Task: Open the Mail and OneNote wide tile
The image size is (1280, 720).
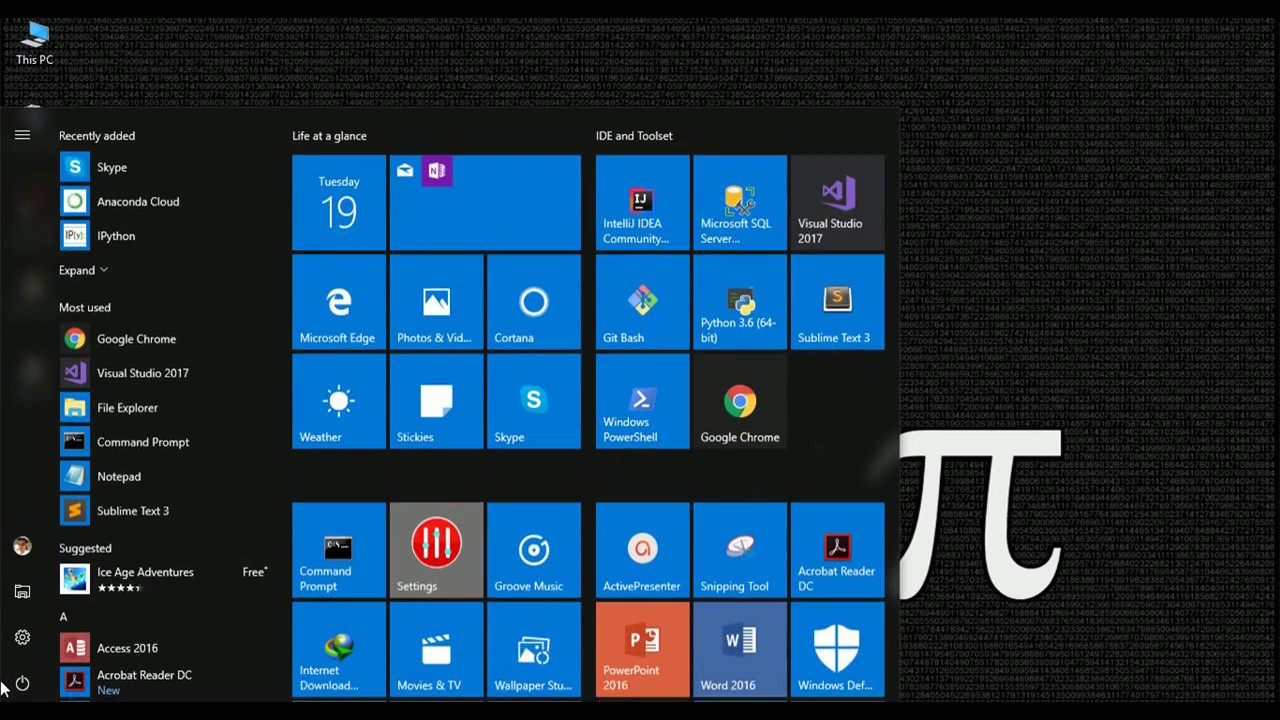Action: click(485, 202)
